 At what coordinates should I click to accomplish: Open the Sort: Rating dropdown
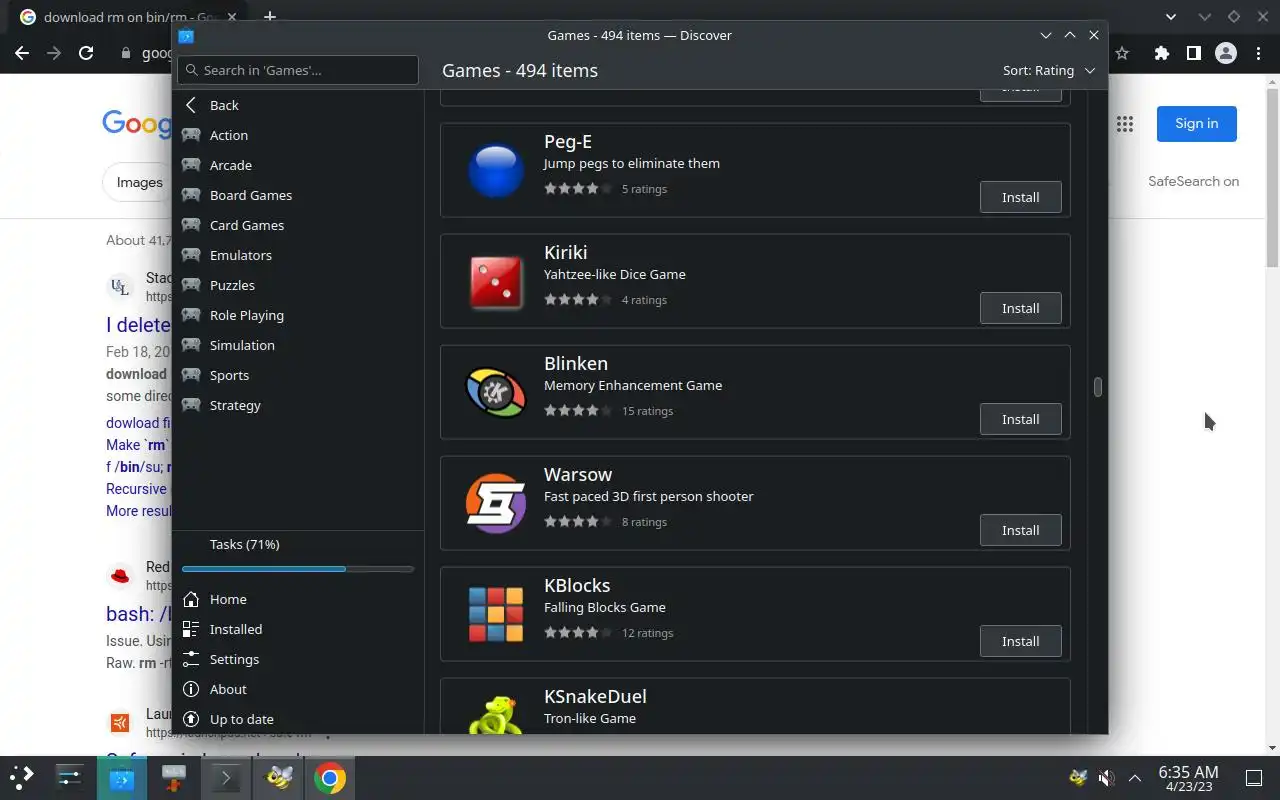click(1049, 70)
